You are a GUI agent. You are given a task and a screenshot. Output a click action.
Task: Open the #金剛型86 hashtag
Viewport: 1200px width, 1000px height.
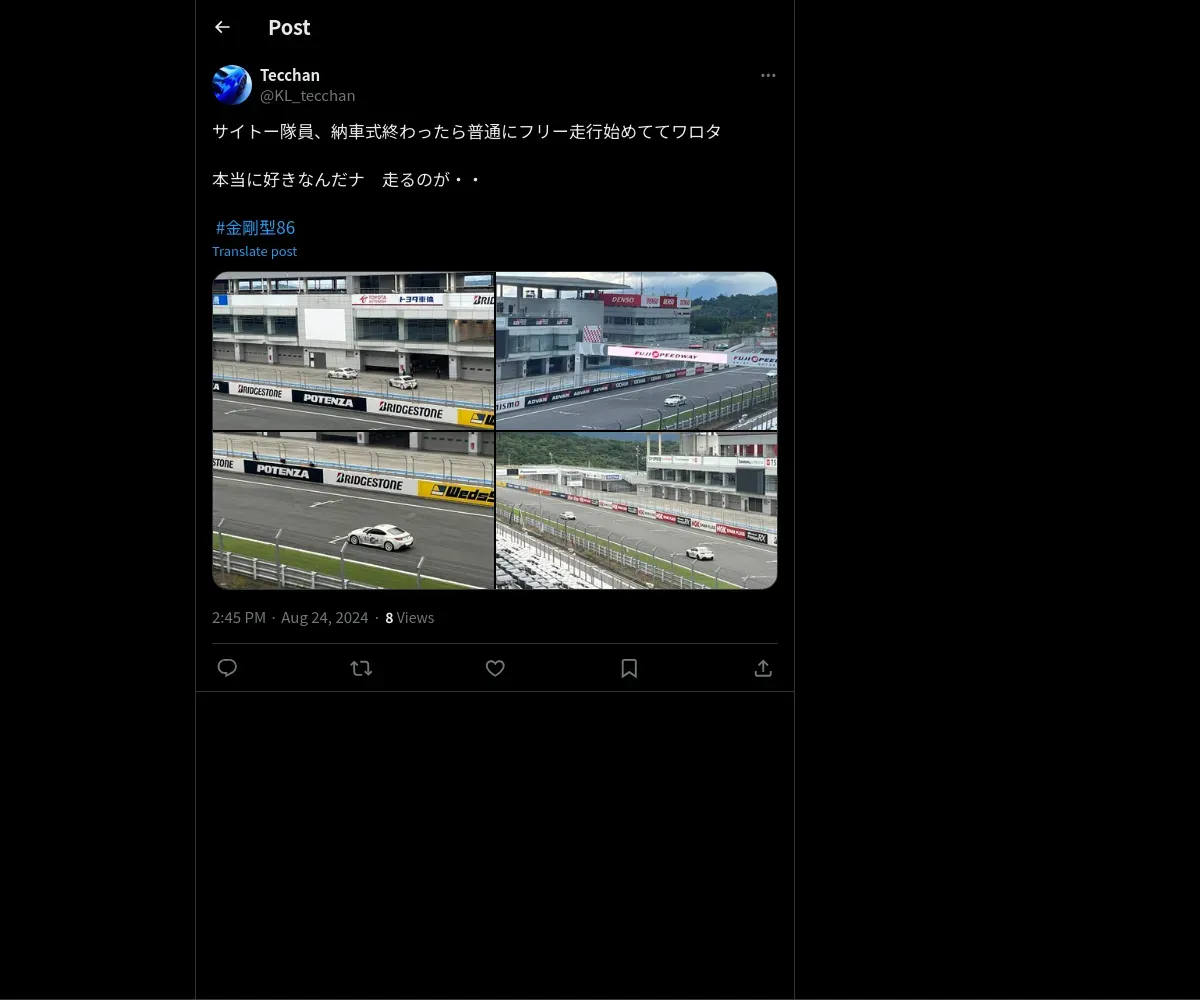pos(255,227)
